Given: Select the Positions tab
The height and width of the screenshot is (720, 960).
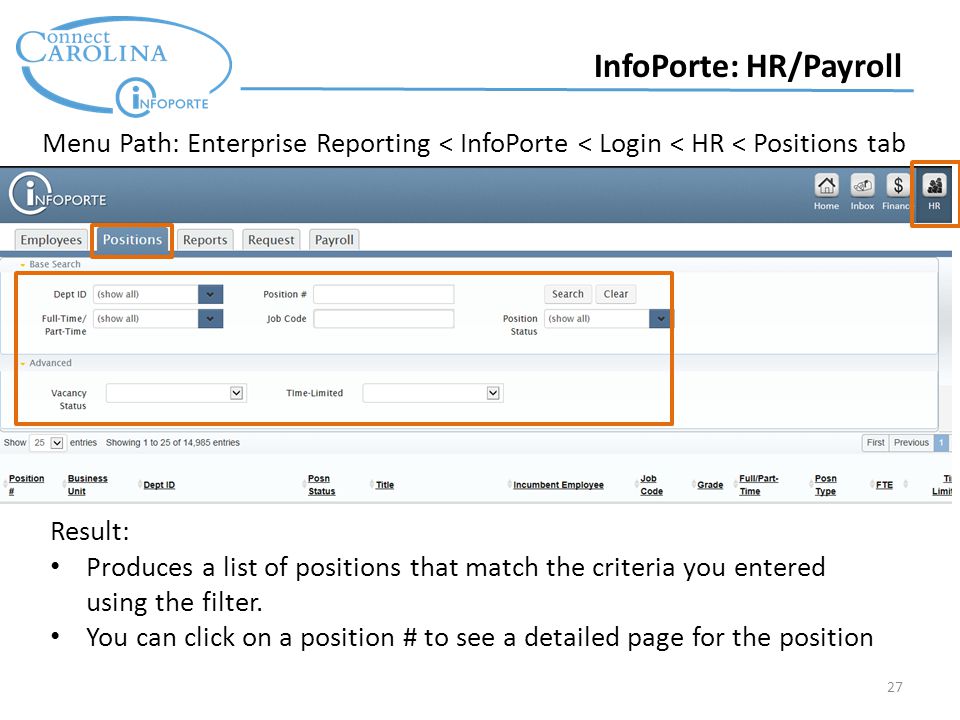Looking at the screenshot, I should (132, 240).
